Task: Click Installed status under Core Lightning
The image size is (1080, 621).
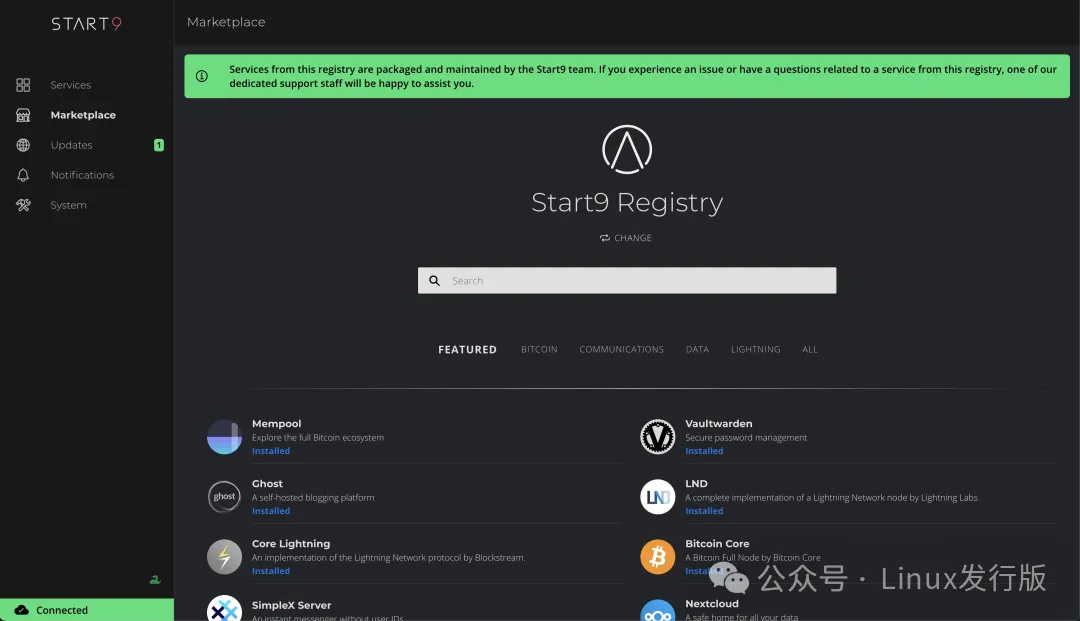Action: pos(271,571)
